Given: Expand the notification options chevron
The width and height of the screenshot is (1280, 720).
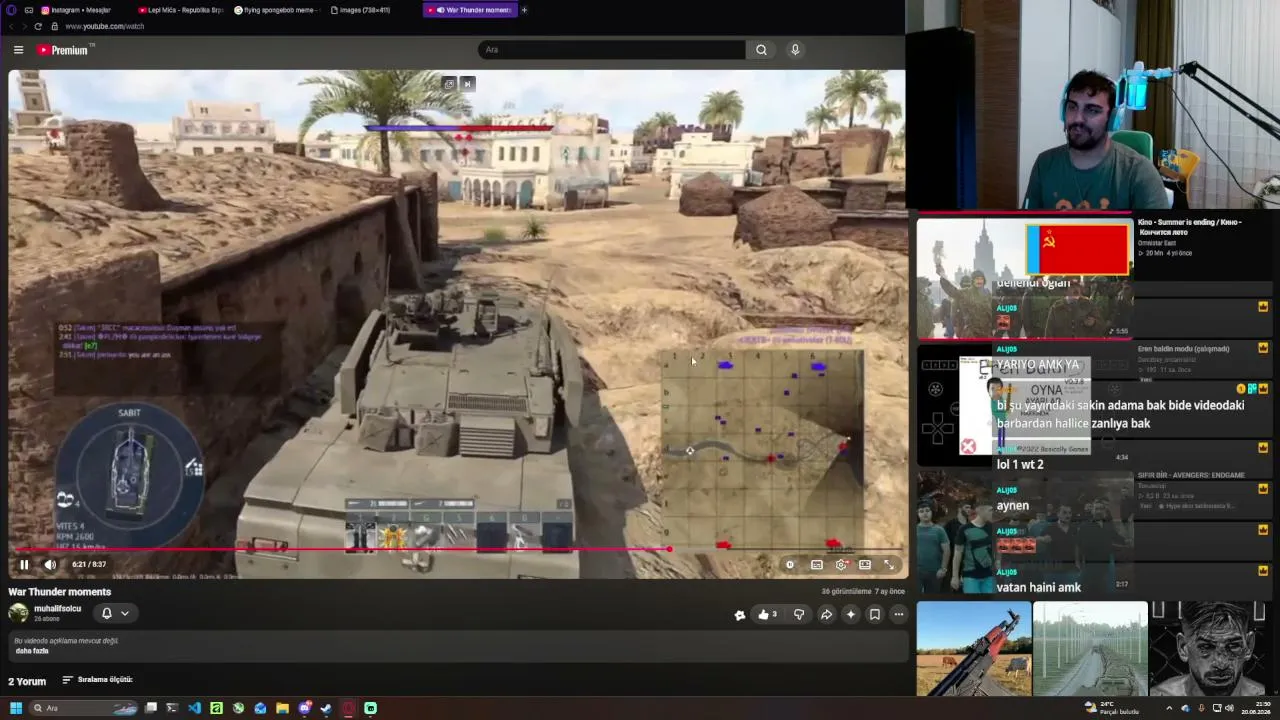Looking at the screenshot, I should coord(125,613).
